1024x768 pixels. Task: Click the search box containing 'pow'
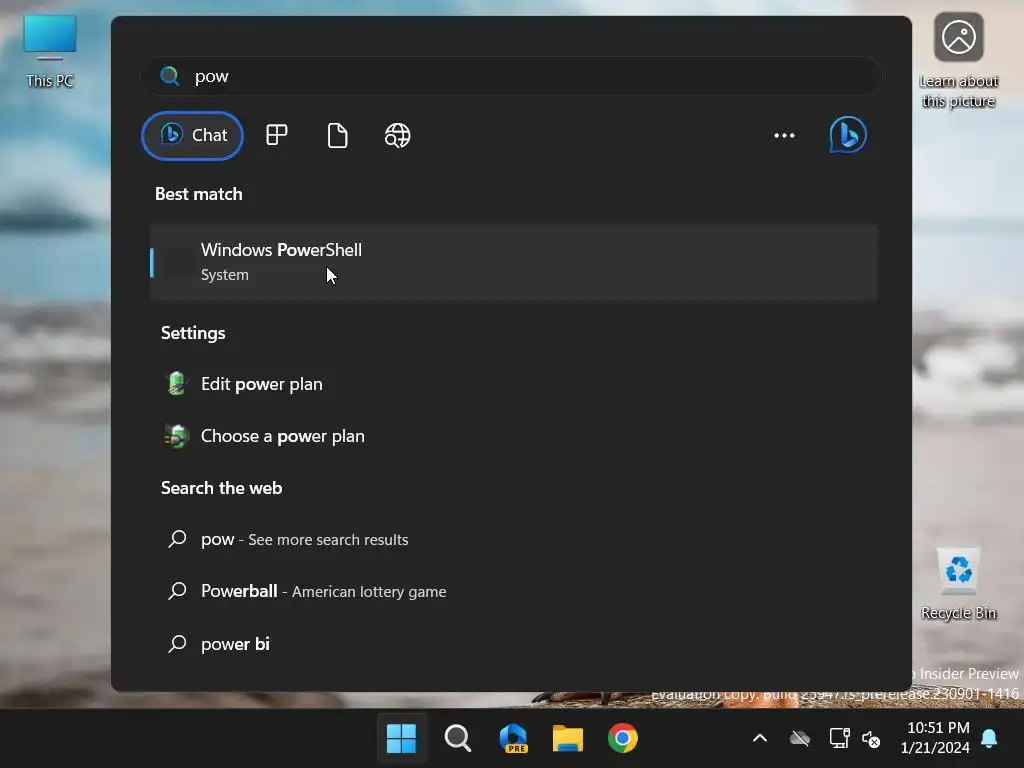tap(511, 76)
